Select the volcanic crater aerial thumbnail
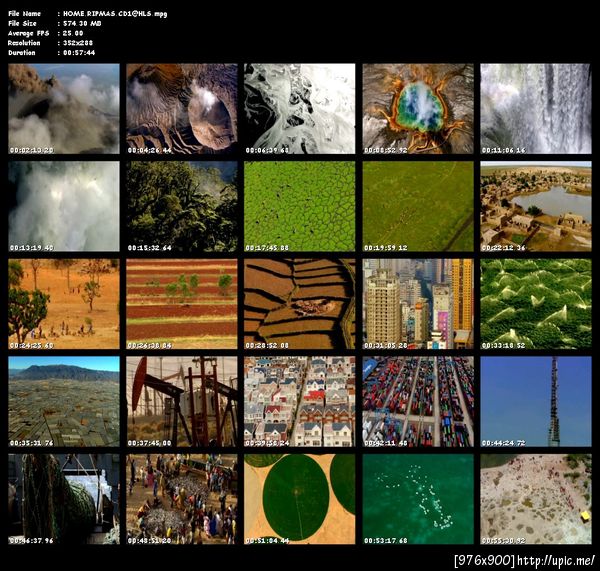The width and height of the screenshot is (600, 571). tap(182, 109)
